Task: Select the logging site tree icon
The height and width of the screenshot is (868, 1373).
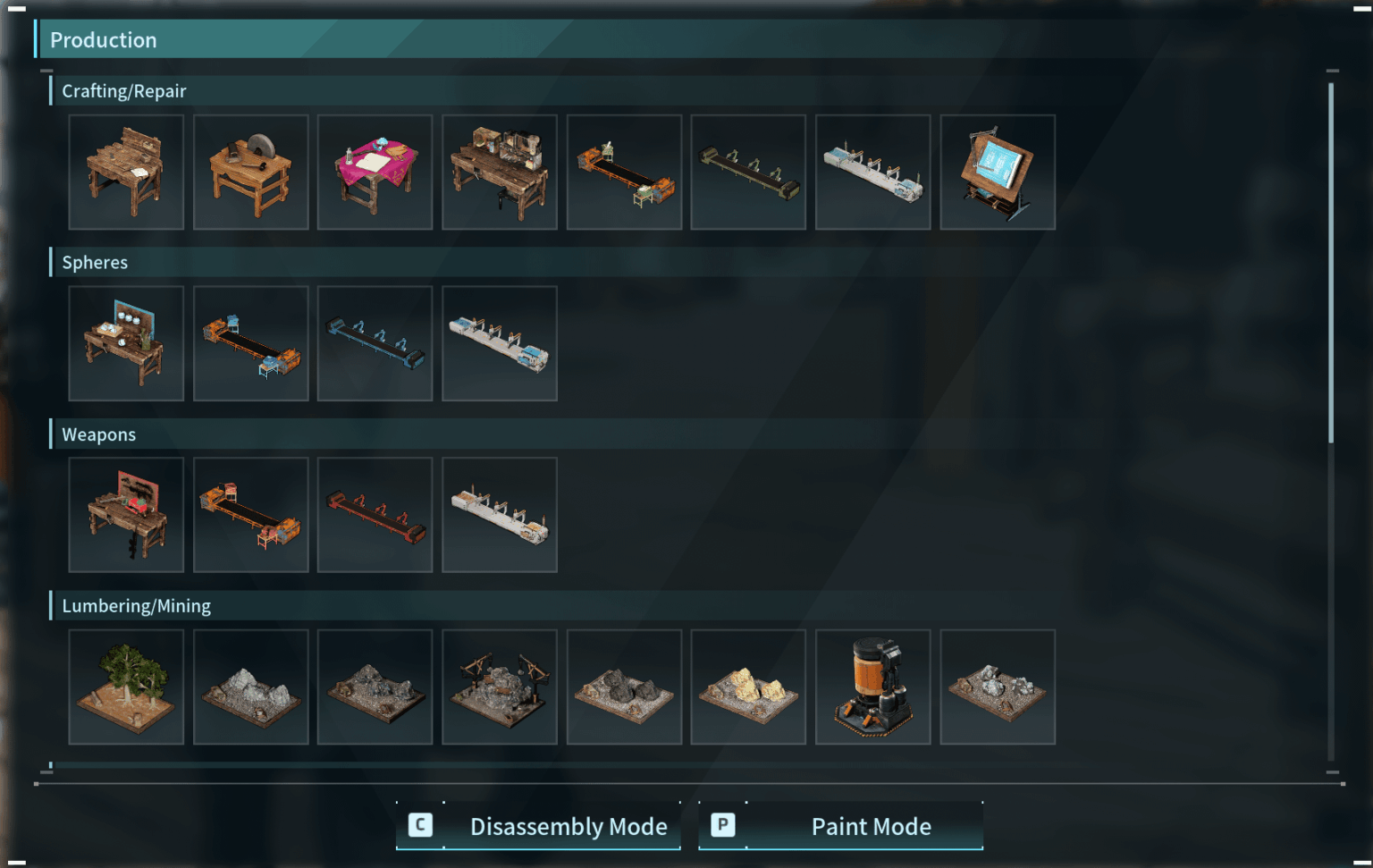Action: [x=126, y=687]
